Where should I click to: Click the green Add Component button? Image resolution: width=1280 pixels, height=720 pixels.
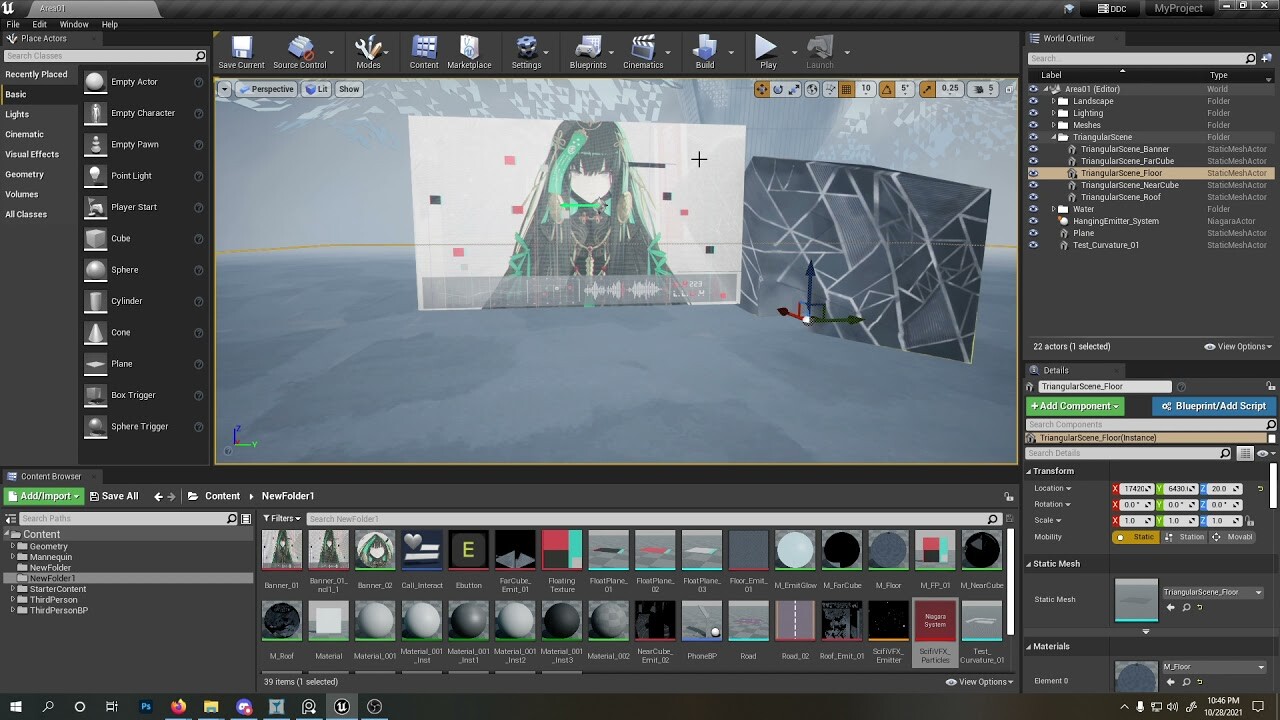pyautogui.click(x=1074, y=406)
